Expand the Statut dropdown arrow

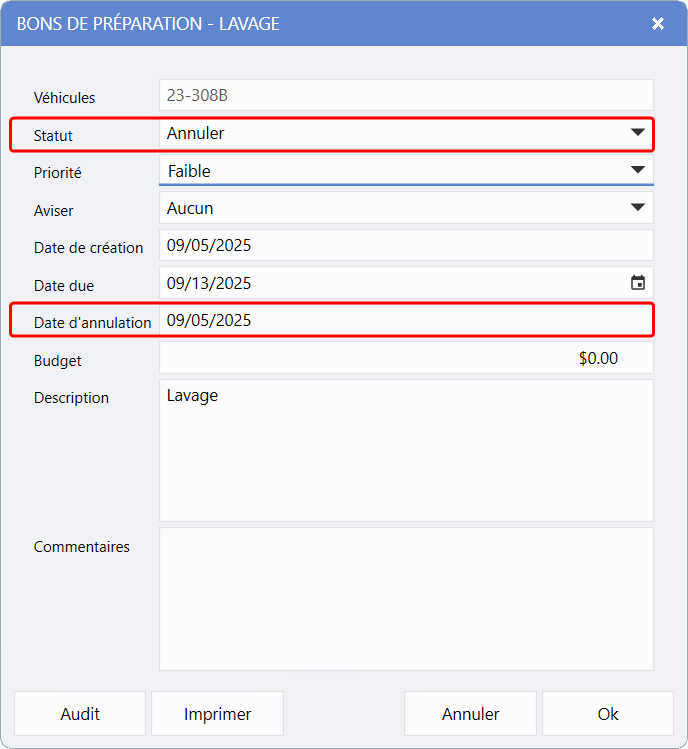tap(637, 133)
